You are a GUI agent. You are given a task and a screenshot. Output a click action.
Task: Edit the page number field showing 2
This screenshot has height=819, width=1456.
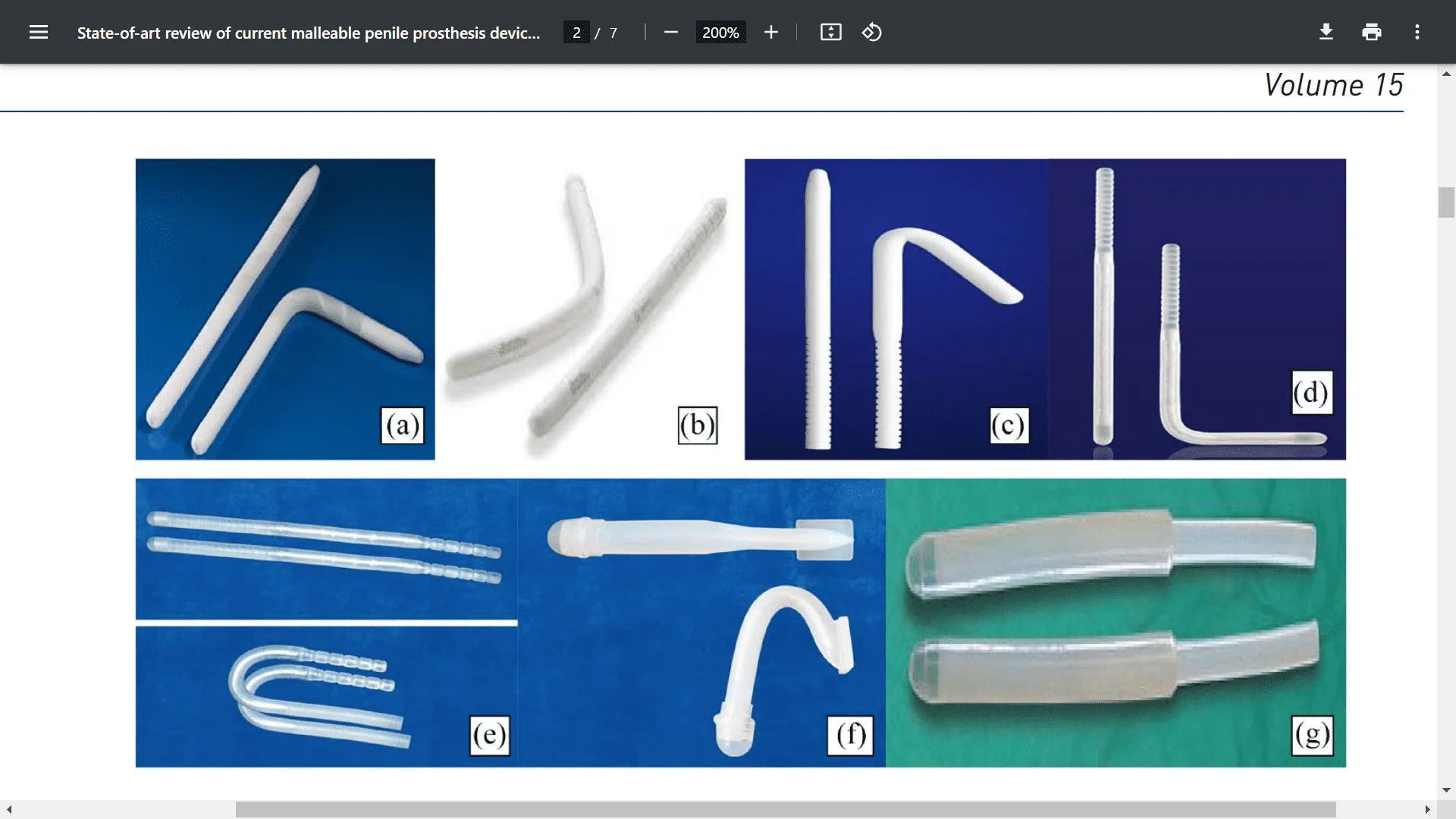[x=577, y=32]
